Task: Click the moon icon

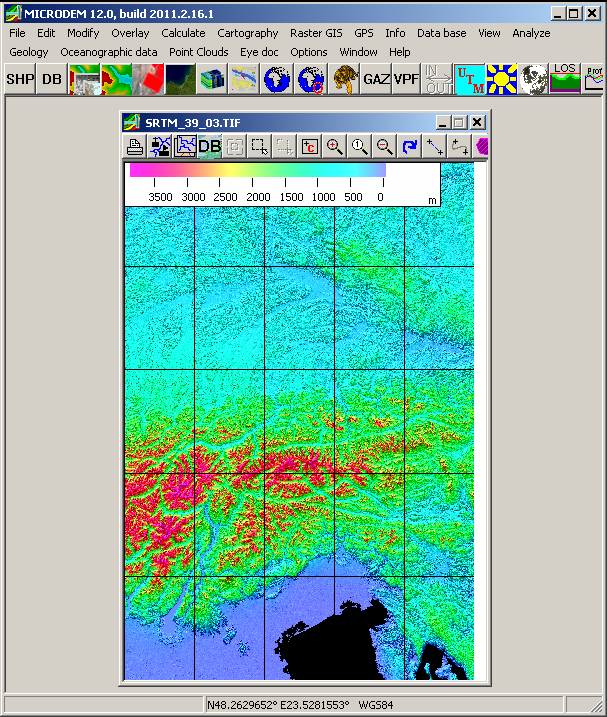Action: (x=533, y=79)
